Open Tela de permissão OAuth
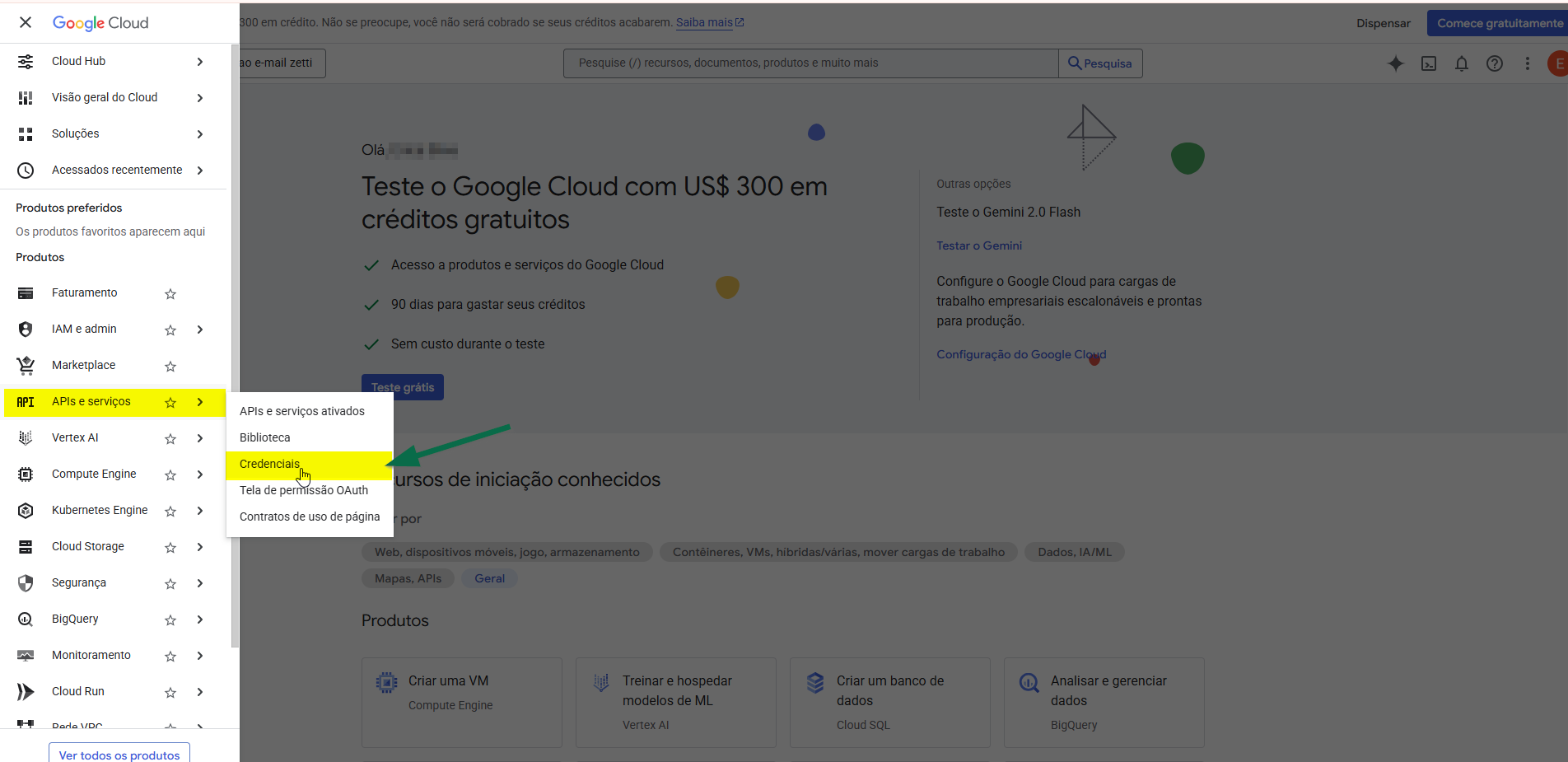 (304, 490)
